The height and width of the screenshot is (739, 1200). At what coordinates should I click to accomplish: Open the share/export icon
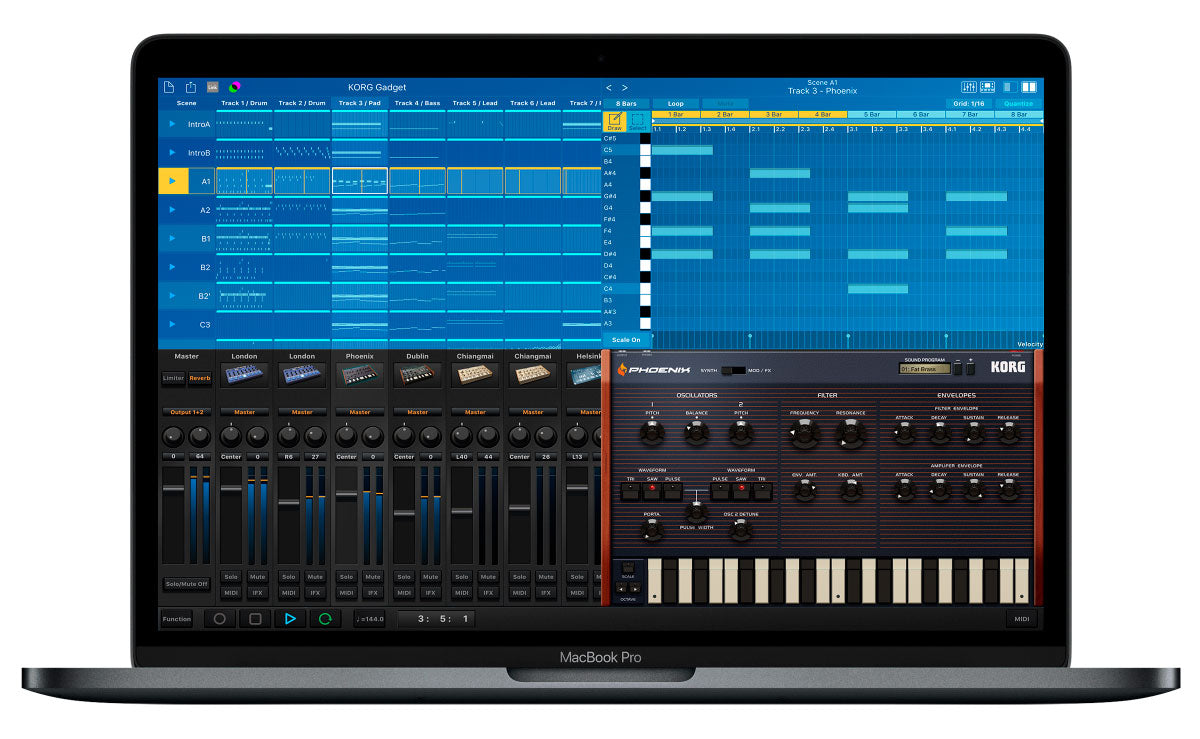click(190, 87)
